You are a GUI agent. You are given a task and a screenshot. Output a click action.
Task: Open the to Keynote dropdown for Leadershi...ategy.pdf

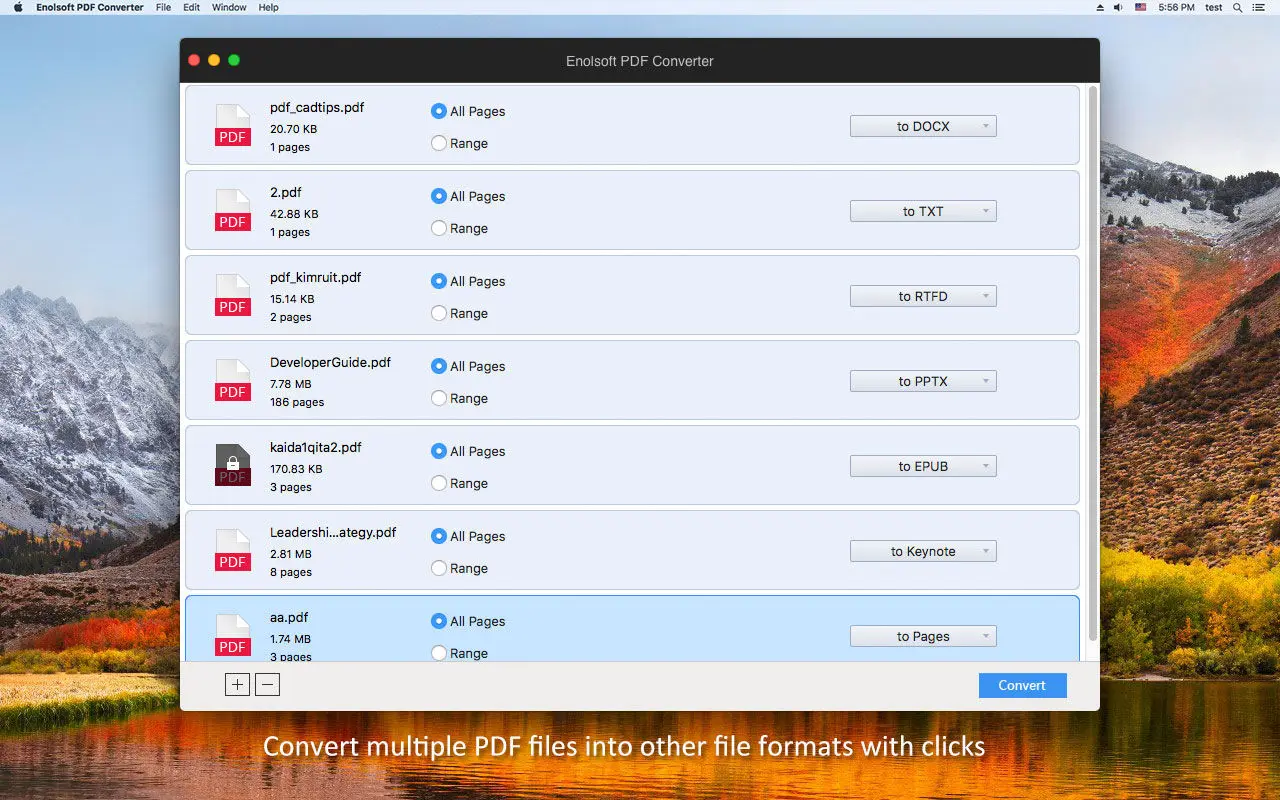point(922,550)
